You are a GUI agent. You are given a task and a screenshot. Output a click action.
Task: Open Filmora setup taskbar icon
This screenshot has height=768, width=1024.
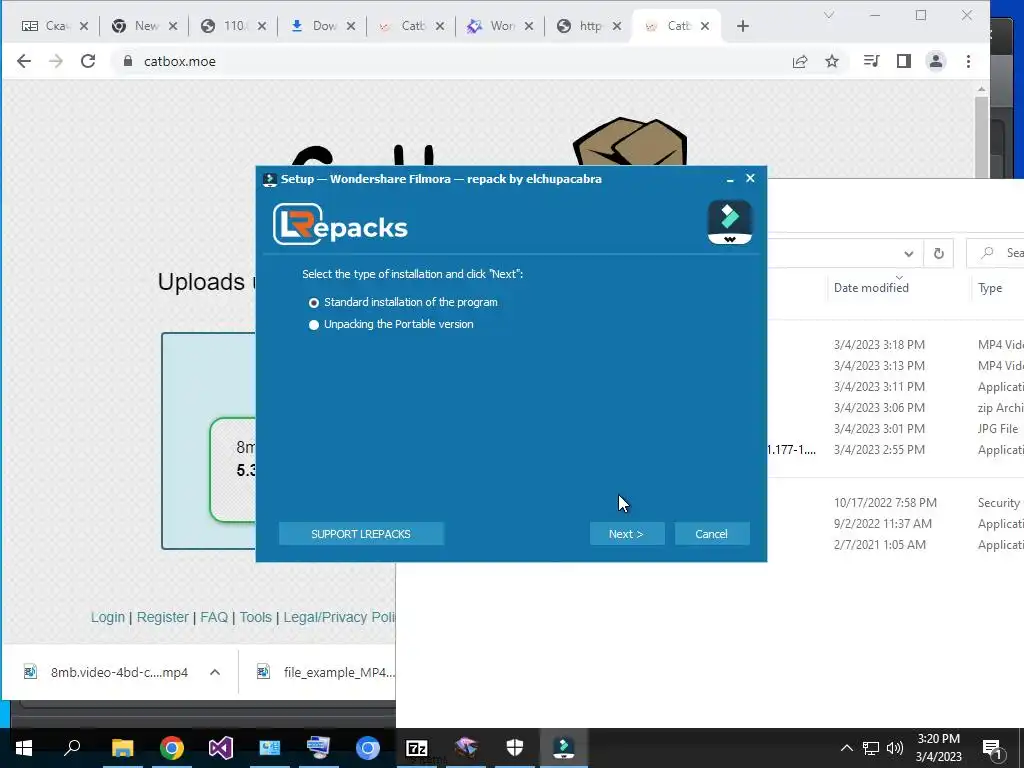pos(564,748)
